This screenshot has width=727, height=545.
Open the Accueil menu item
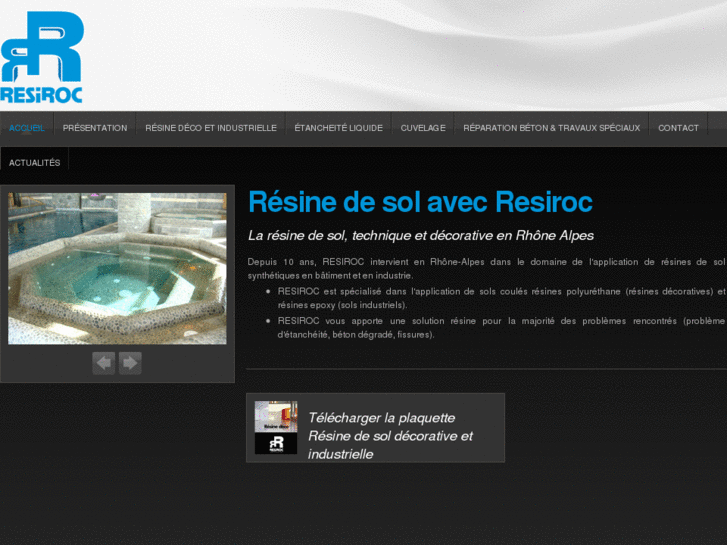[x=27, y=128]
